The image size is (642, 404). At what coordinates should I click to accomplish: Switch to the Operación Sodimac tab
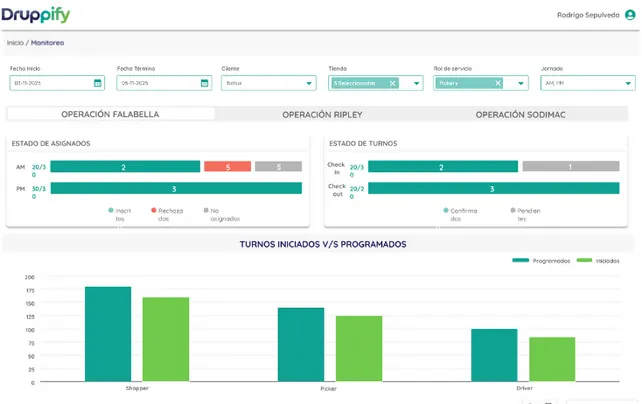coord(520,115)
